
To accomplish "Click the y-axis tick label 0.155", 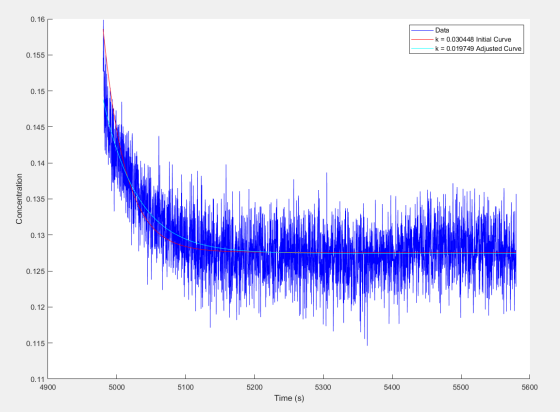I will [x=36, y=55].
